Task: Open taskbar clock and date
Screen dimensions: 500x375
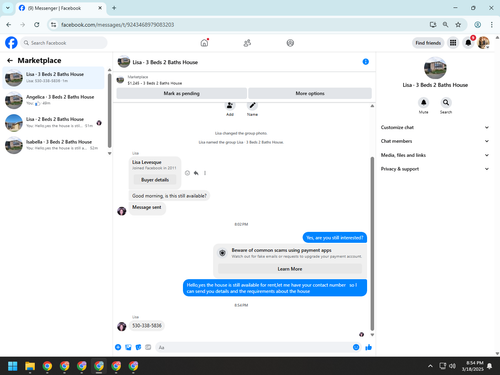Action: (x=473, y=366)
